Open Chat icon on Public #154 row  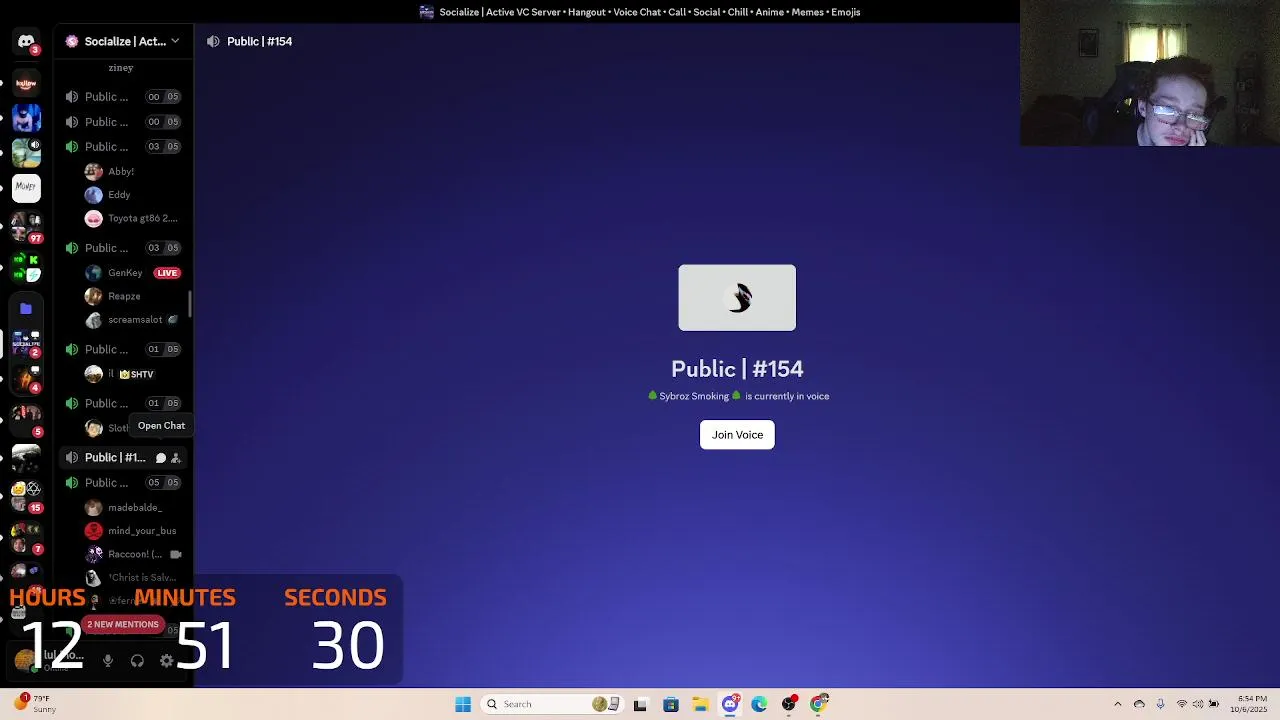160,458
